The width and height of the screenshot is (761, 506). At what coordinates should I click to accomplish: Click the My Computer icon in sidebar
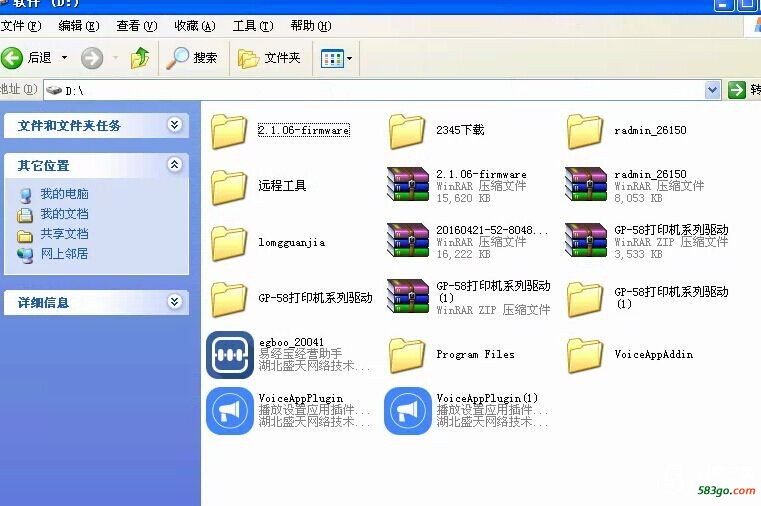[25, 195]
